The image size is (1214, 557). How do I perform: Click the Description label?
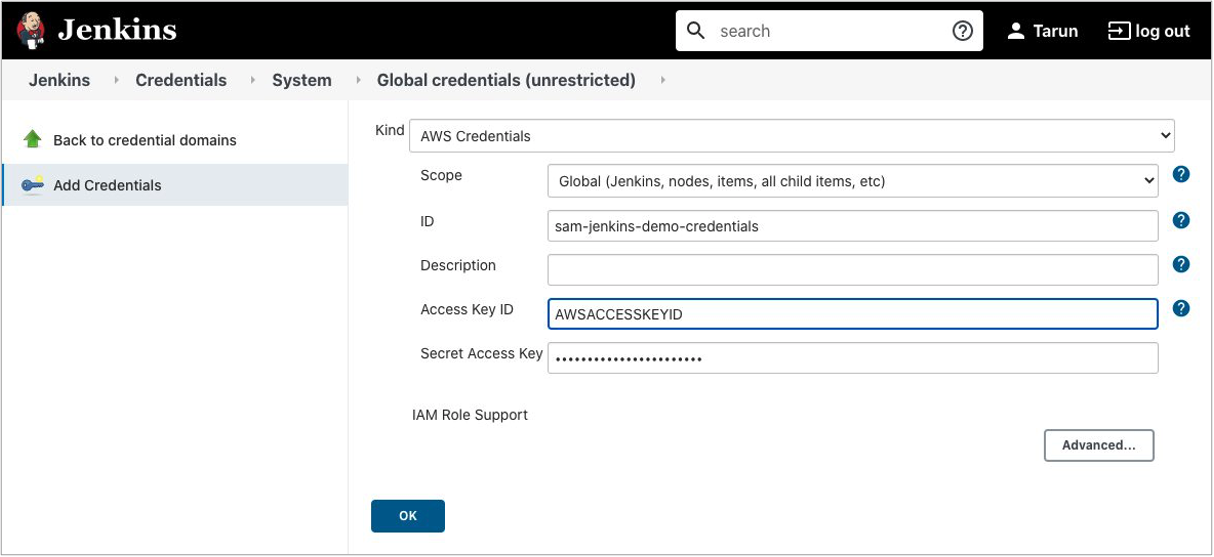pyautogui.click(x=458, y=265)
